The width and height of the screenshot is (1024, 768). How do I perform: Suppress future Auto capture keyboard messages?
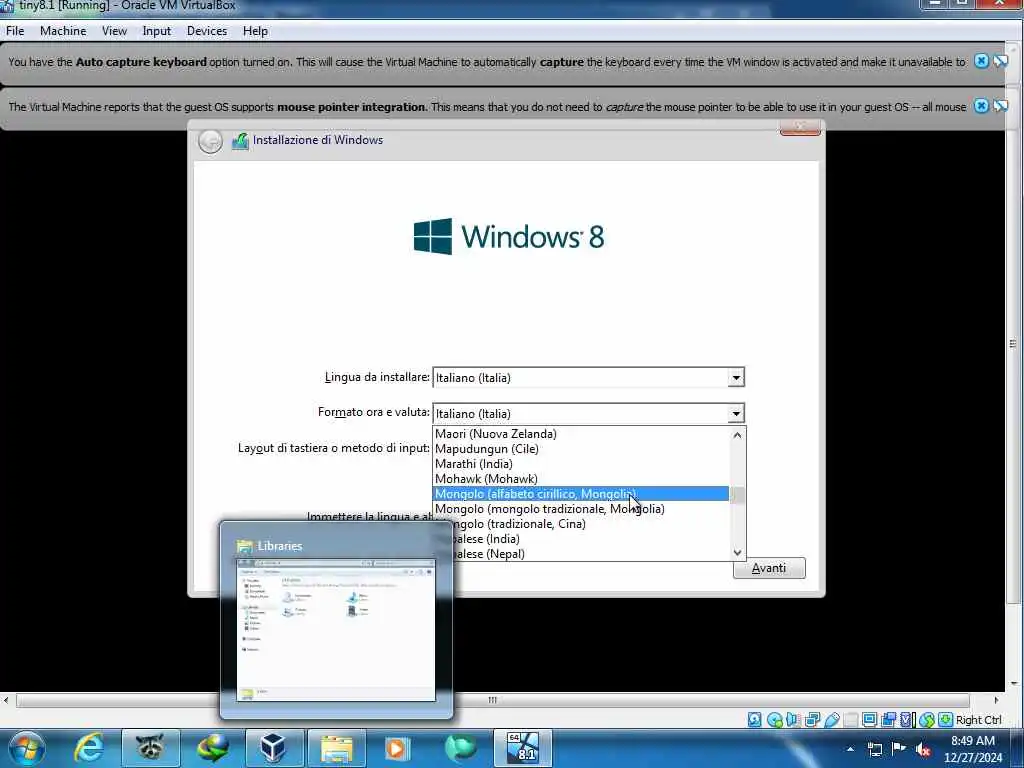(x=1000, y=61)
